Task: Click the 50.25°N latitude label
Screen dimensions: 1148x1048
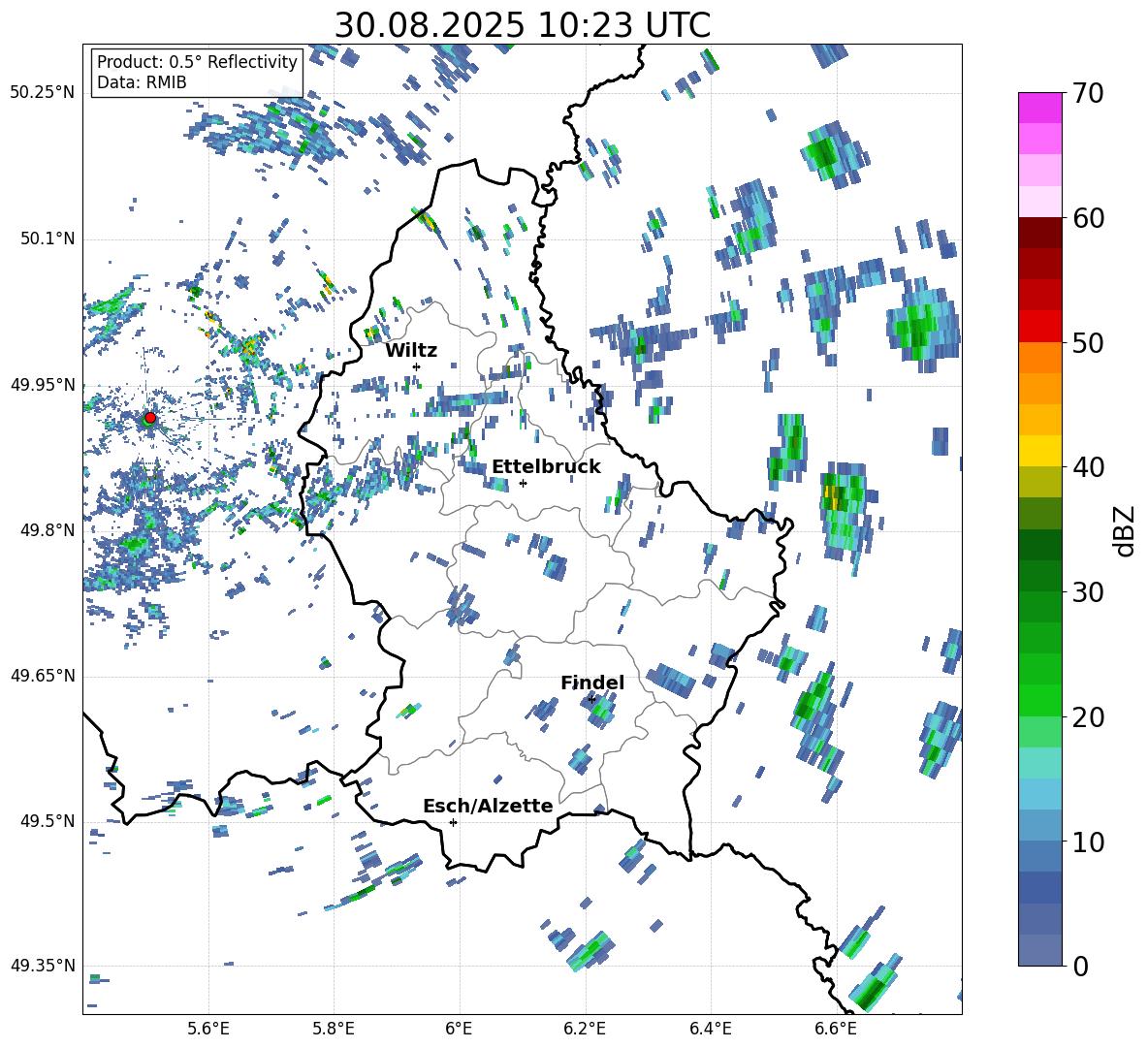Action: point(43,93)
